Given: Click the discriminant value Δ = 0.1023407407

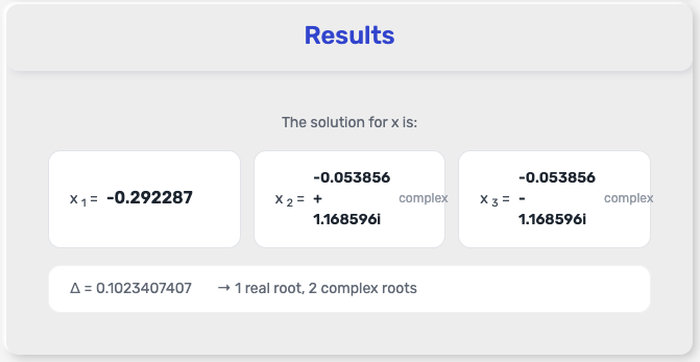Looking at the screenshot, I should [131, 288].
